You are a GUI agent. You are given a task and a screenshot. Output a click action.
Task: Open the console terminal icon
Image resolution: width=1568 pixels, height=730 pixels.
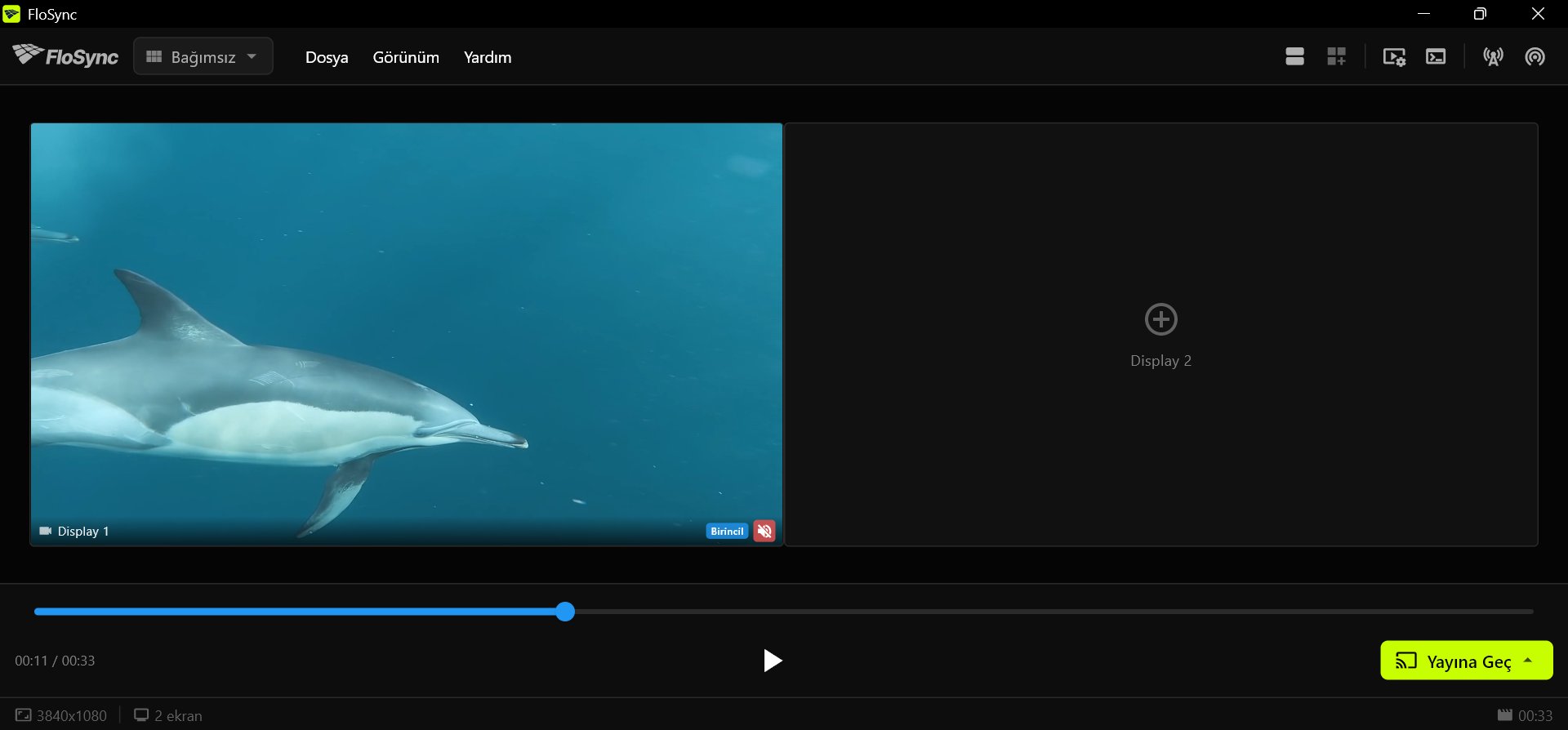coord(1436,56)
